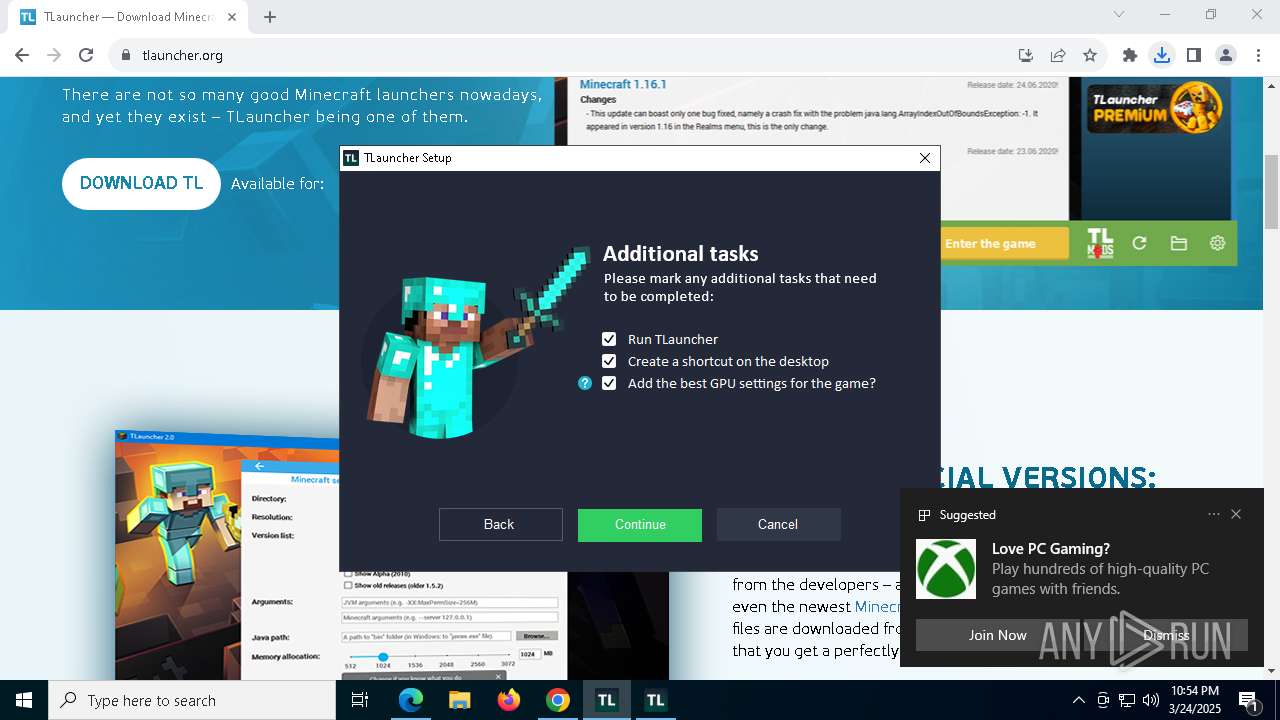The image size is (1280, 720).
Task: Close the TLauncher Setup dialog
Action: click(925, 158)
